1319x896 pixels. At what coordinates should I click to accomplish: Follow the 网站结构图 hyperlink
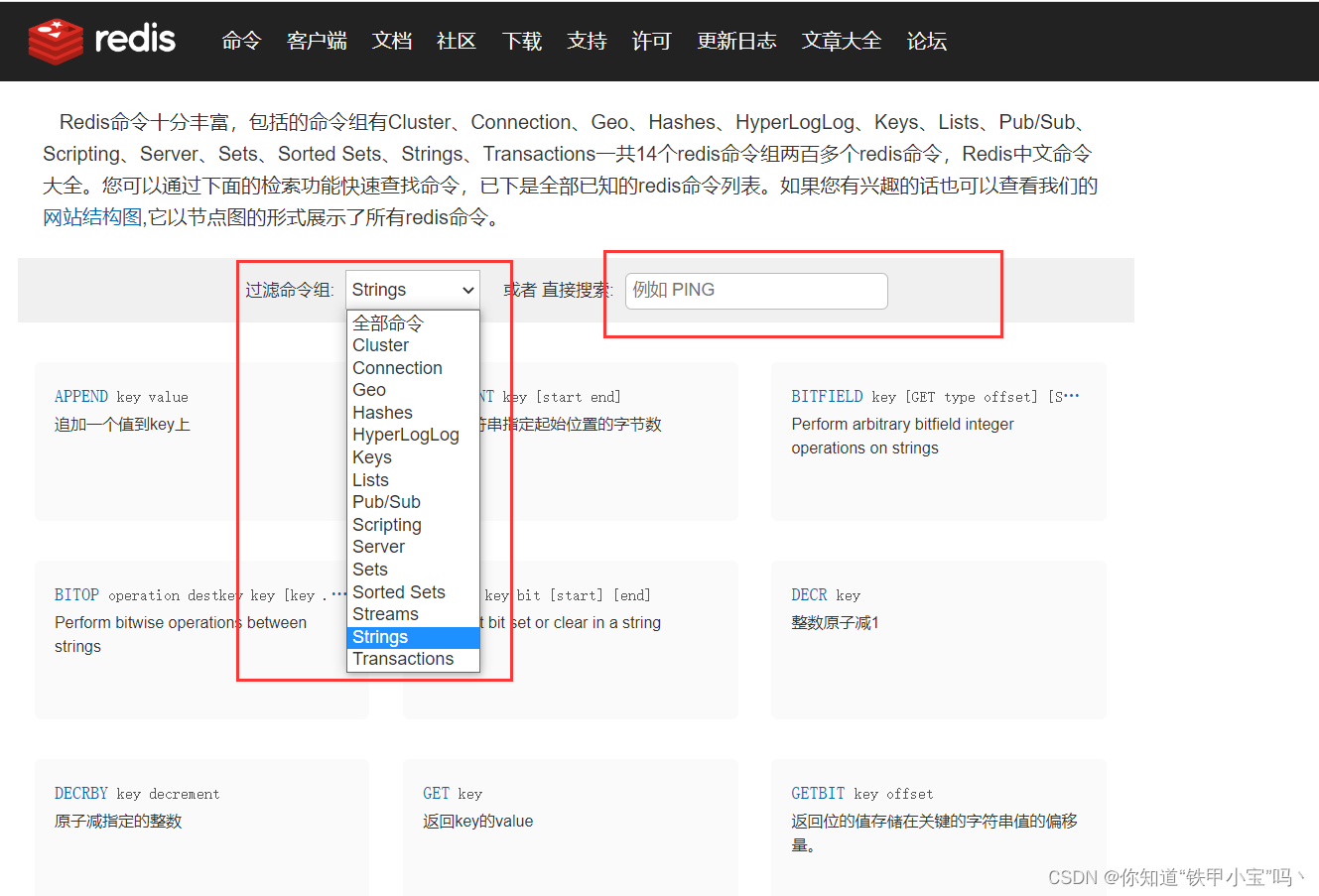92,217
